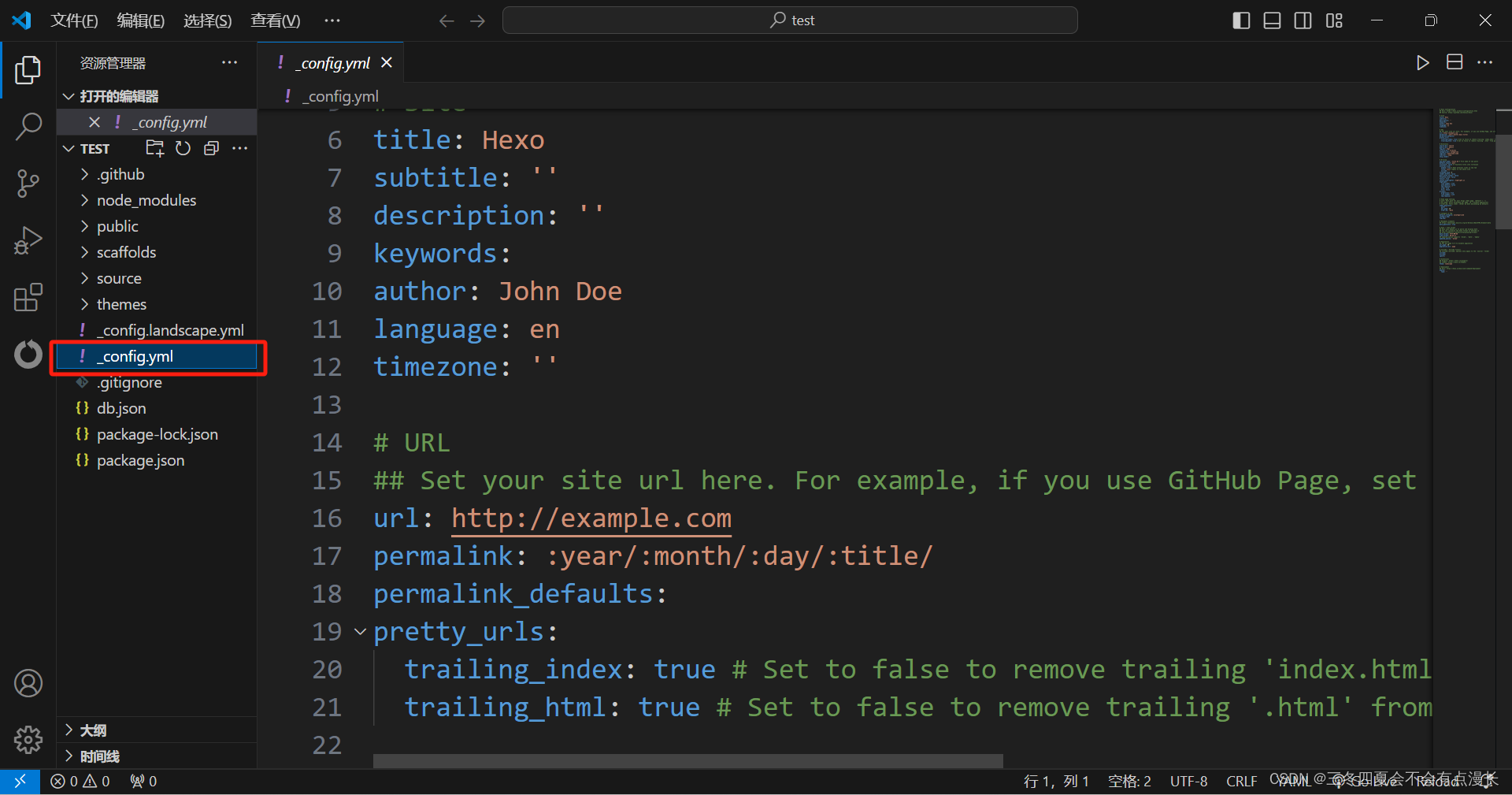Expand the Timeline section
Screen dimensions: 1512x795
[x=157, y=756]
